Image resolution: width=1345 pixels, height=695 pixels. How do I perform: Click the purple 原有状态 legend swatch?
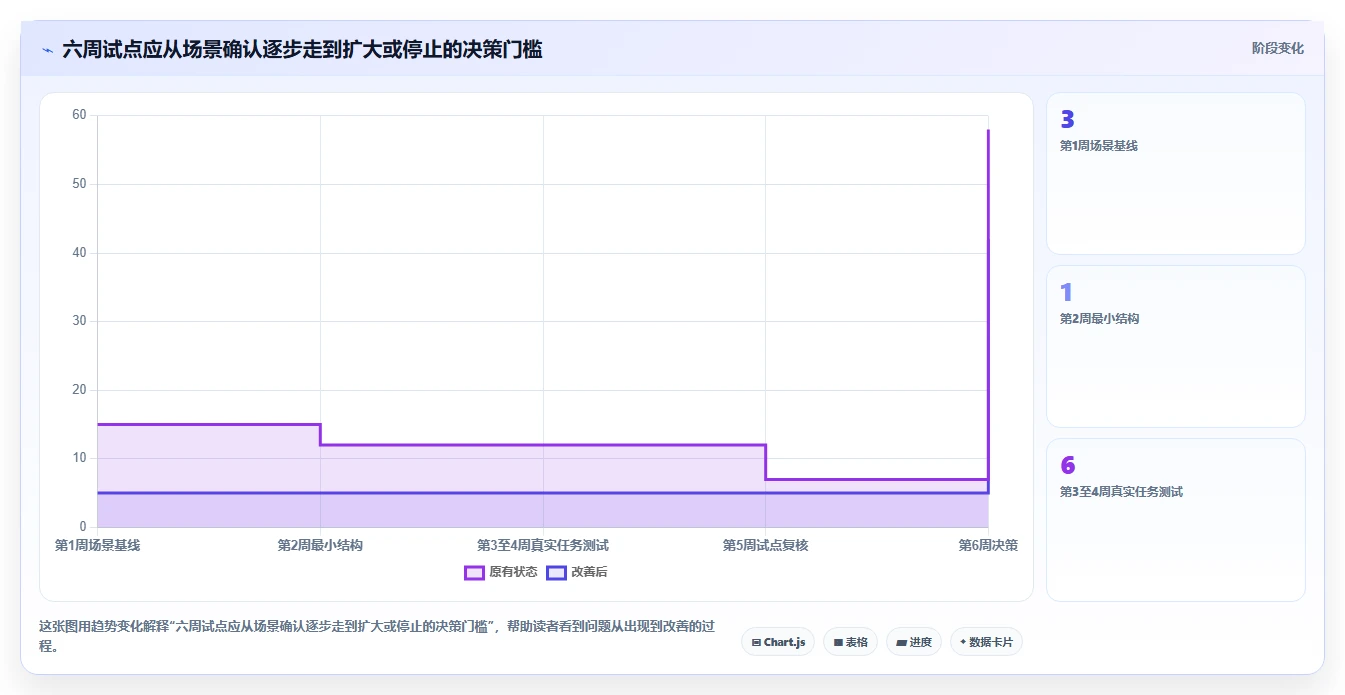474,572
